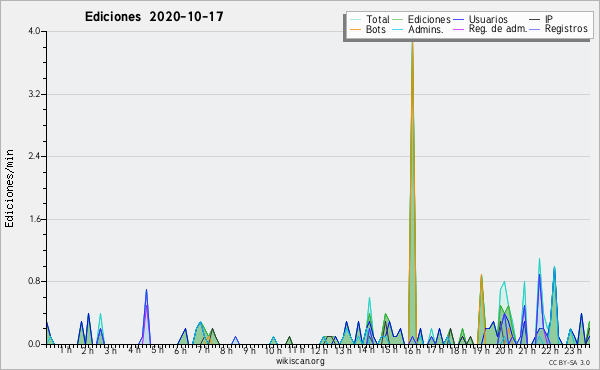Image resolution: width=600 pixels, height=370 pixels.
Task: Click the 'Ediciones' legend label
Action: [429, 19]
